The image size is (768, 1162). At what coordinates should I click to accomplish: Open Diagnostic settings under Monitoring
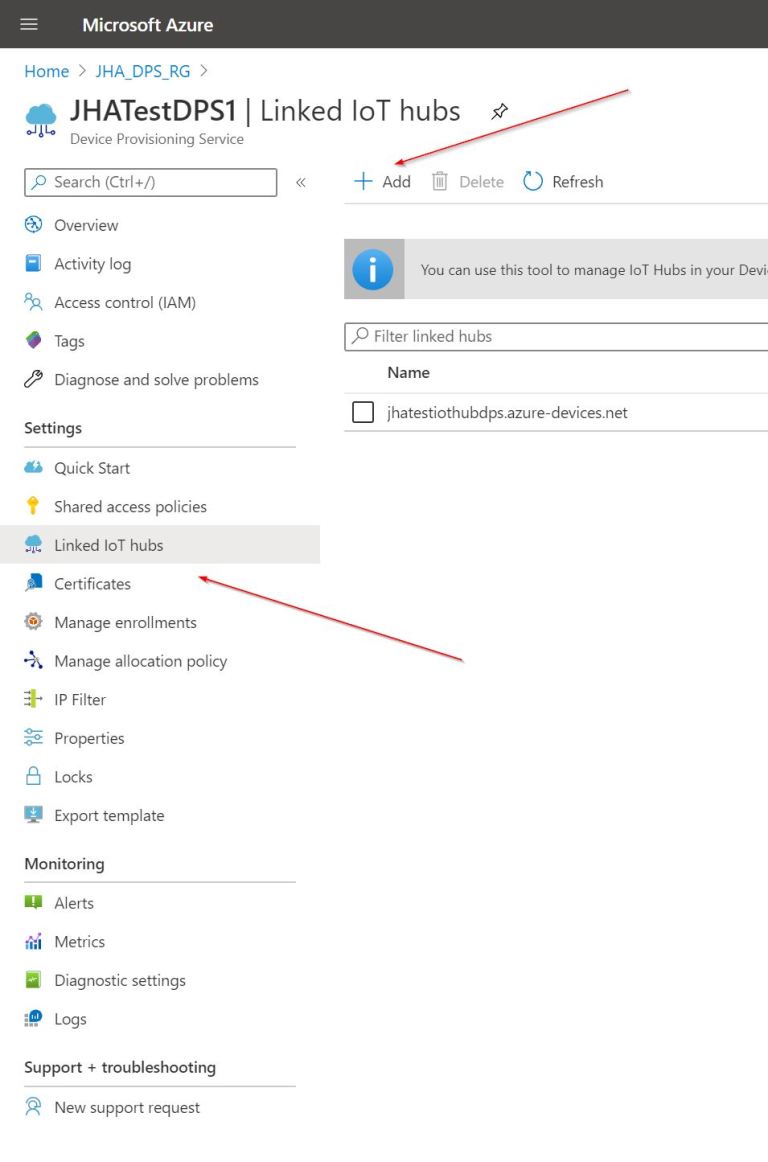coord(120,980)
